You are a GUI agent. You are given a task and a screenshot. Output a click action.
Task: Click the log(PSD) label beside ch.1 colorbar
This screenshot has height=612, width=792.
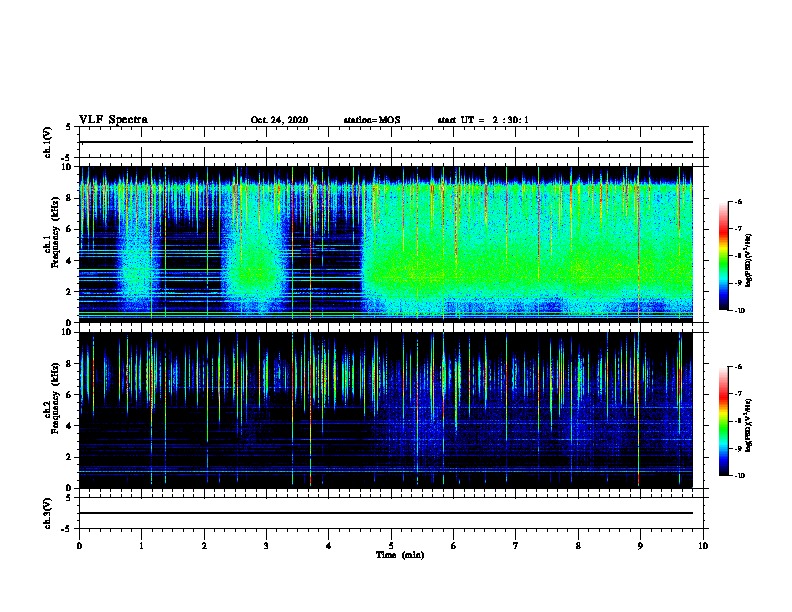749,261
